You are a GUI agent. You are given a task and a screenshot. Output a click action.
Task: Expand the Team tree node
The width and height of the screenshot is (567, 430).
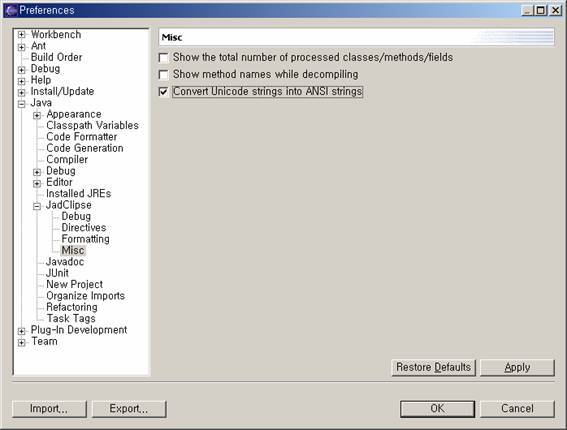22,342
